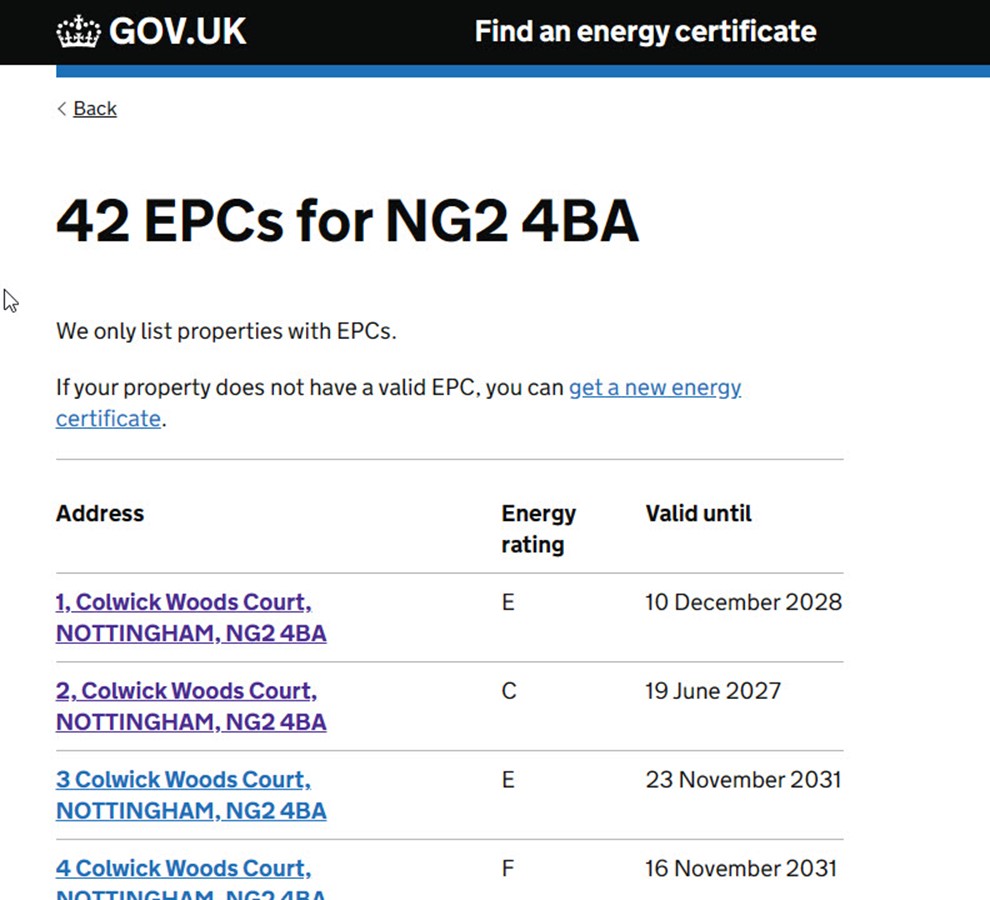Open the 'Find an energy certificate' header link

pos(645,32)
